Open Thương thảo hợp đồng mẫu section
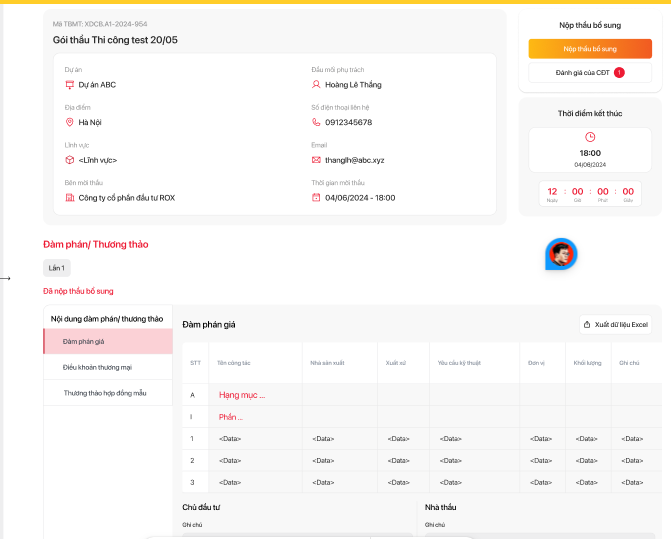The width and height of the screenshot is (671, 539). (x=107, y=393)
